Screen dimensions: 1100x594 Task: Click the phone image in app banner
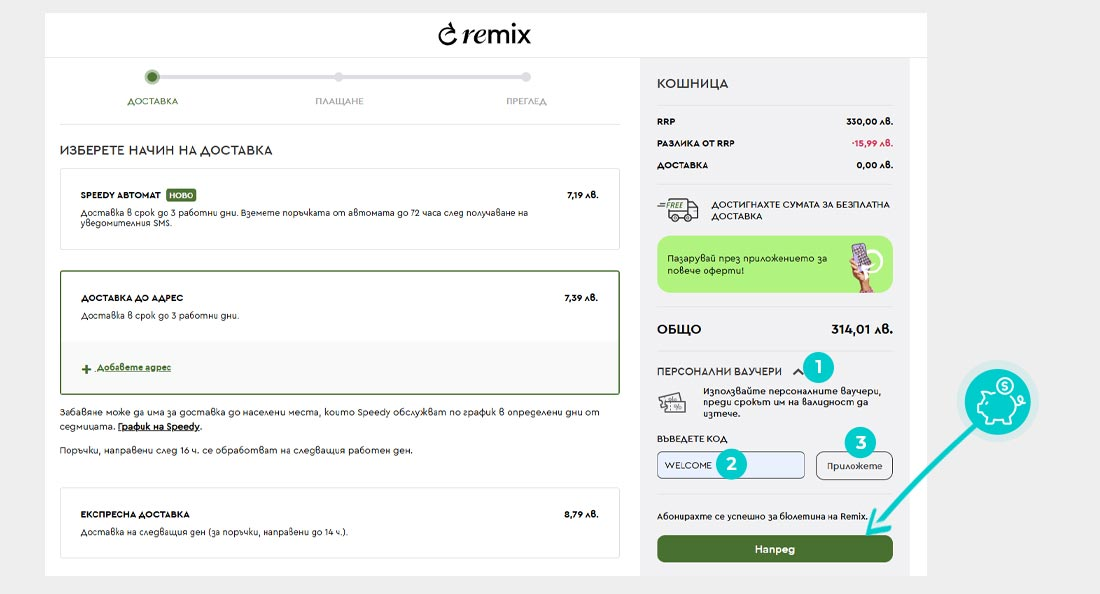tap(864, 266)
